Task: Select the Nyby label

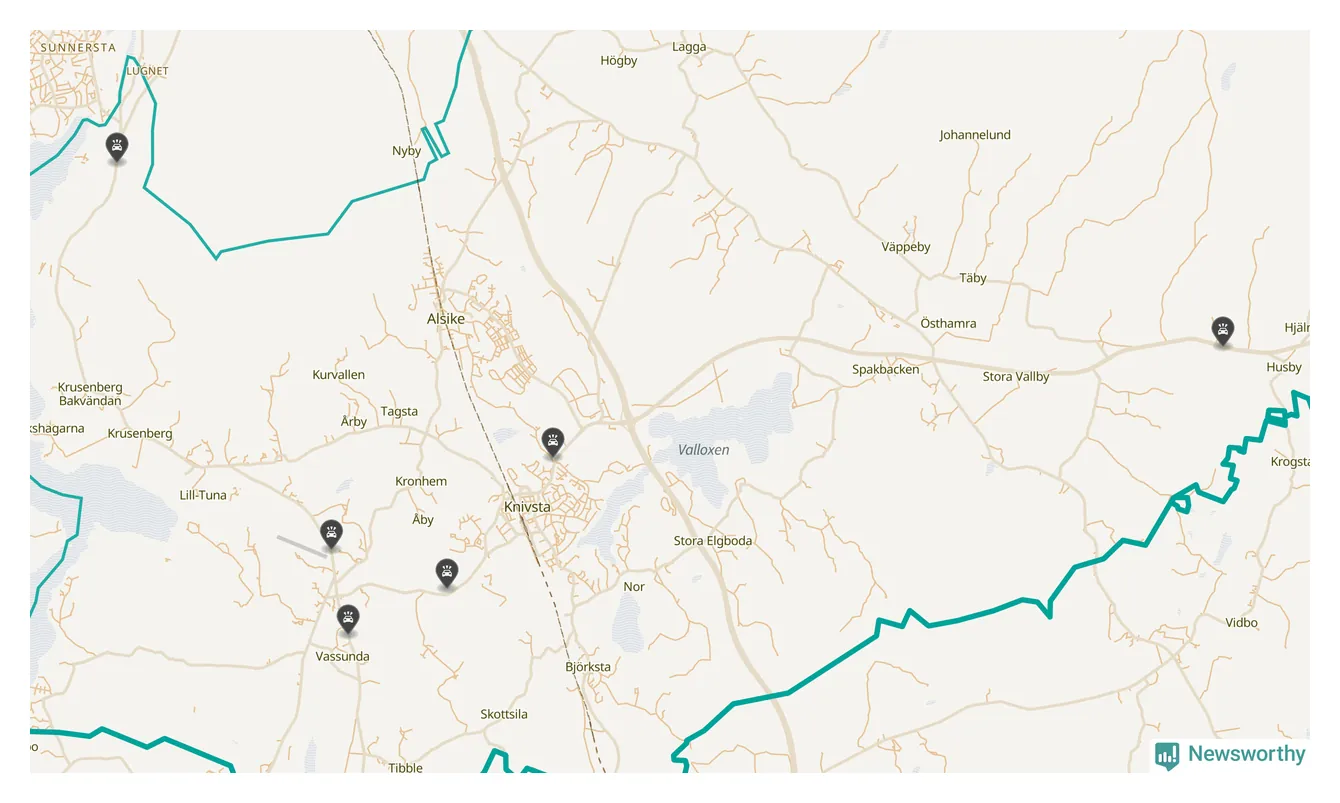Action: (407, 152)
